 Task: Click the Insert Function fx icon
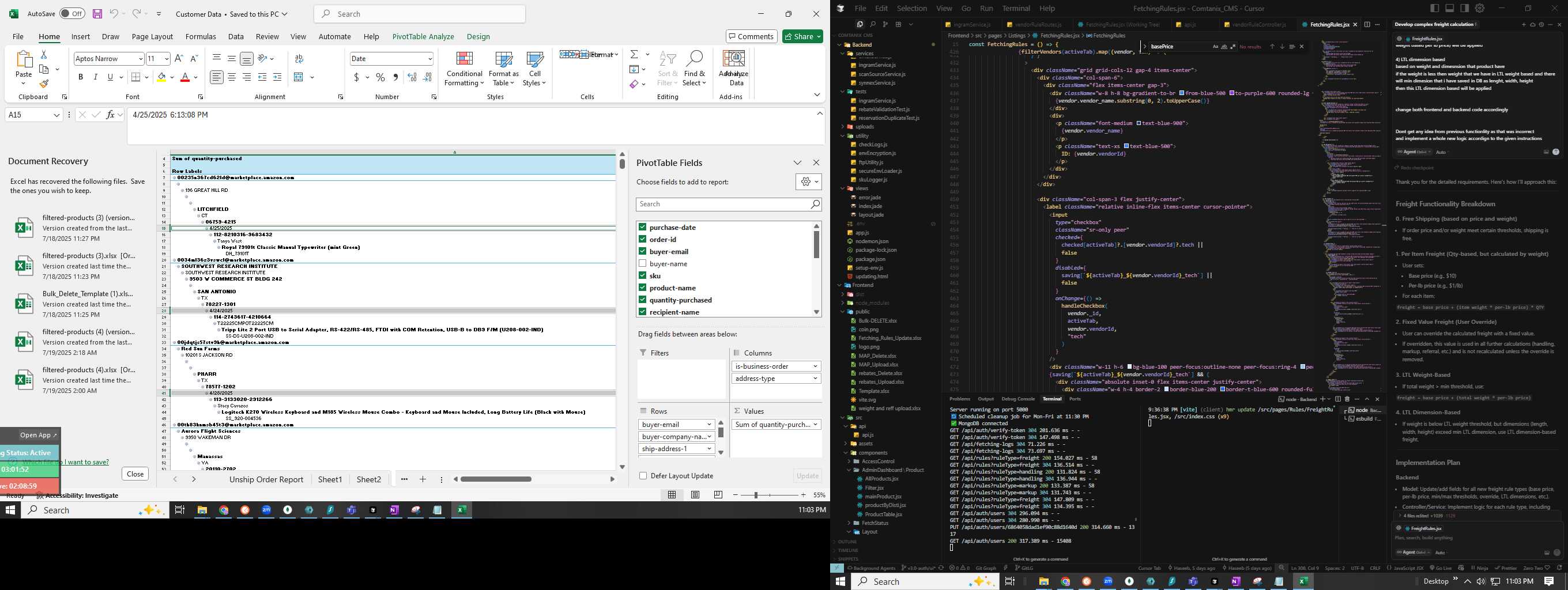click(x=110, y=114)
